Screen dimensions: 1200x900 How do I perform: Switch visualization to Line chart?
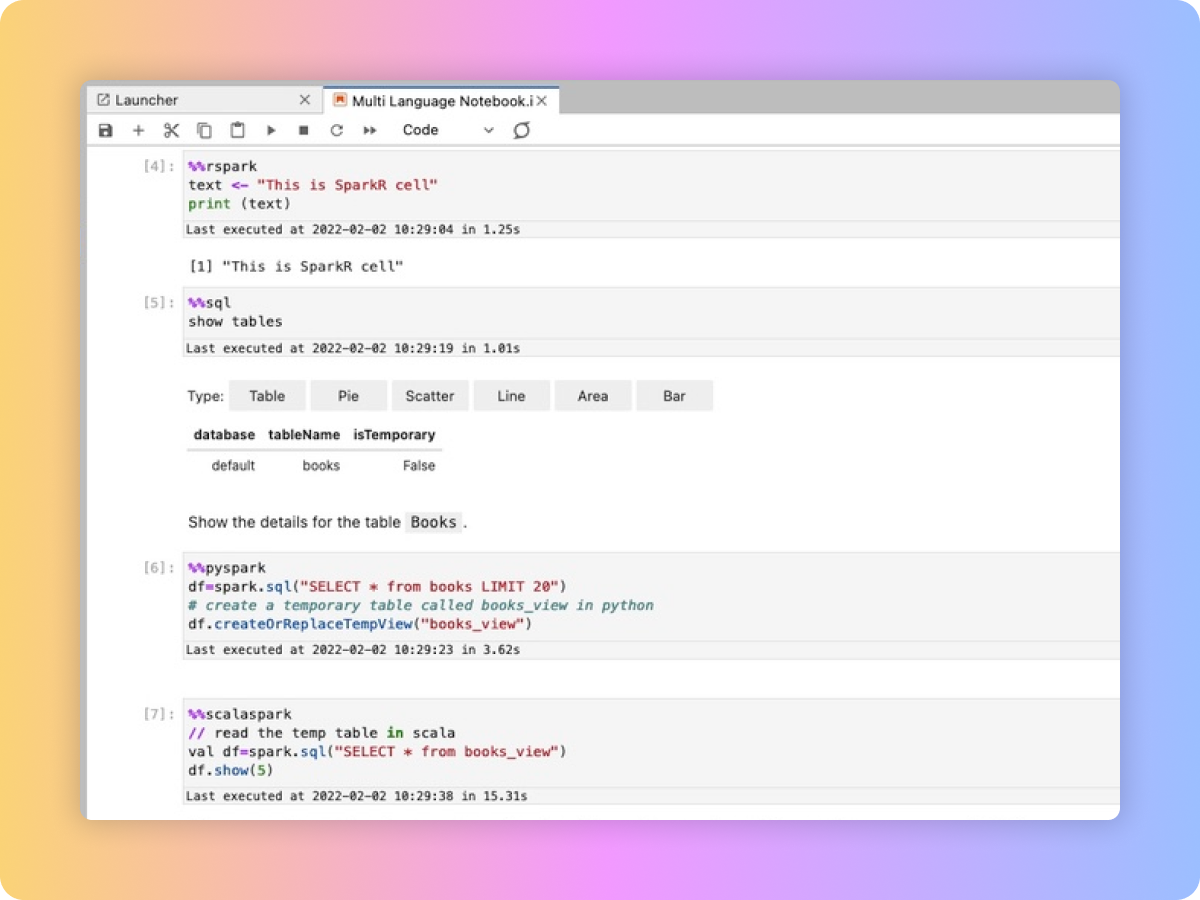pos(511,395)
